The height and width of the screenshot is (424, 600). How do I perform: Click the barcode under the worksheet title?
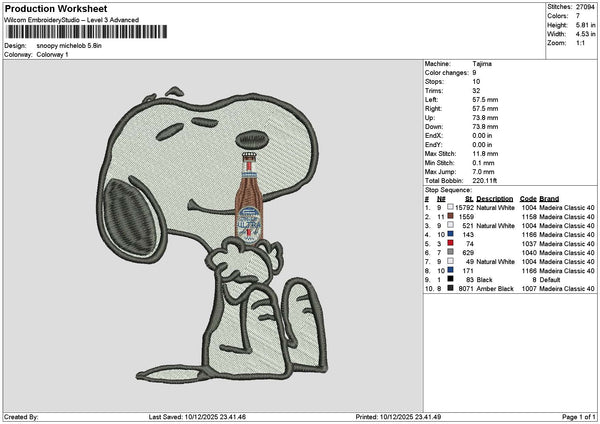click(x=87, y=32)
